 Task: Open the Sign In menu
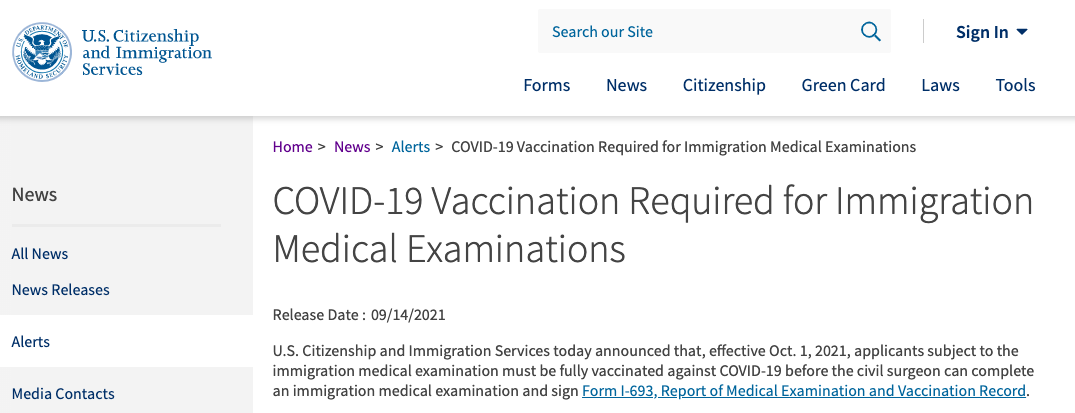[x=991, y=32]
